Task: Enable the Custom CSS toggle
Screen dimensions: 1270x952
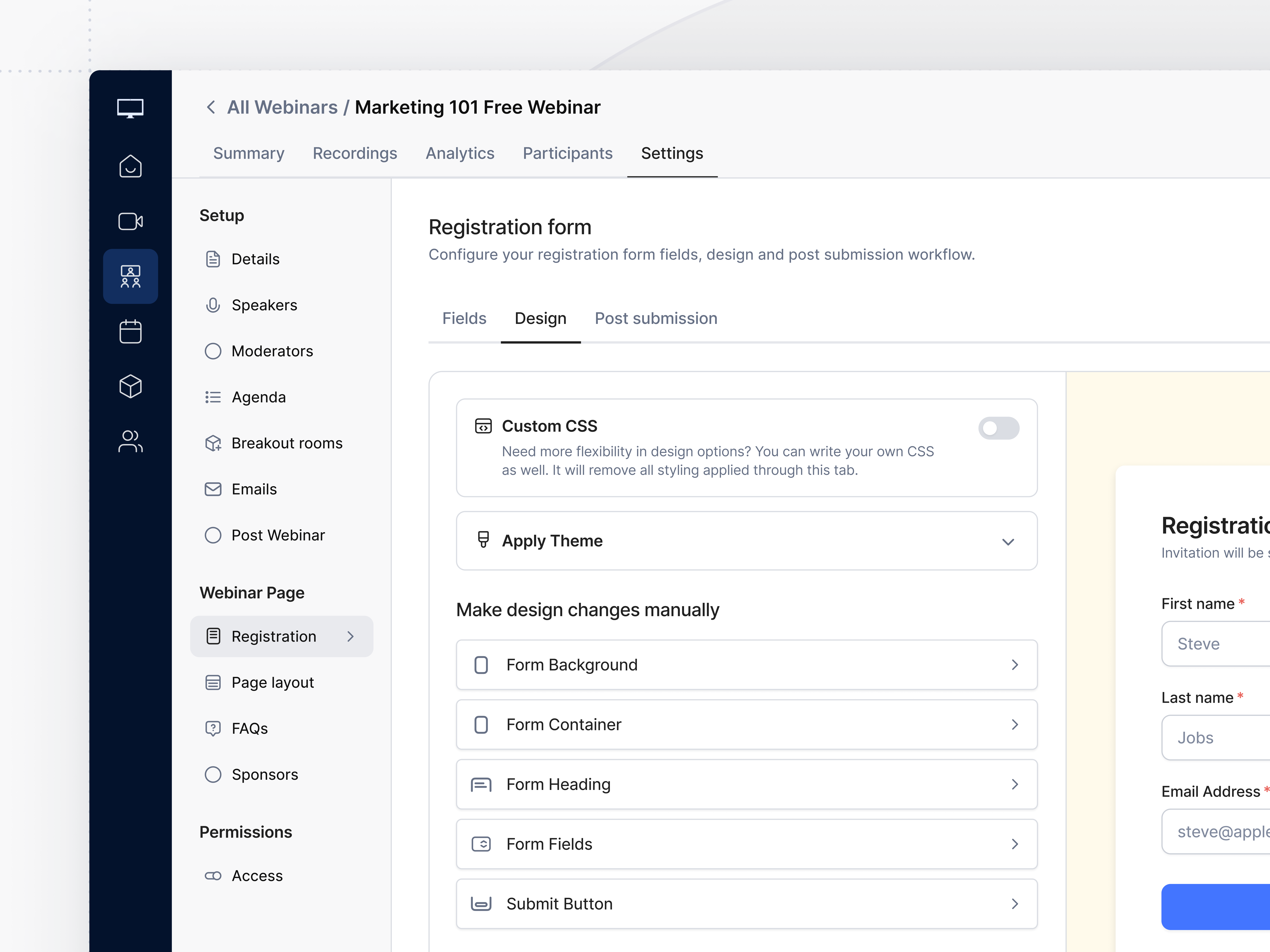Action: pyautogui.click(x=999, y=428)
